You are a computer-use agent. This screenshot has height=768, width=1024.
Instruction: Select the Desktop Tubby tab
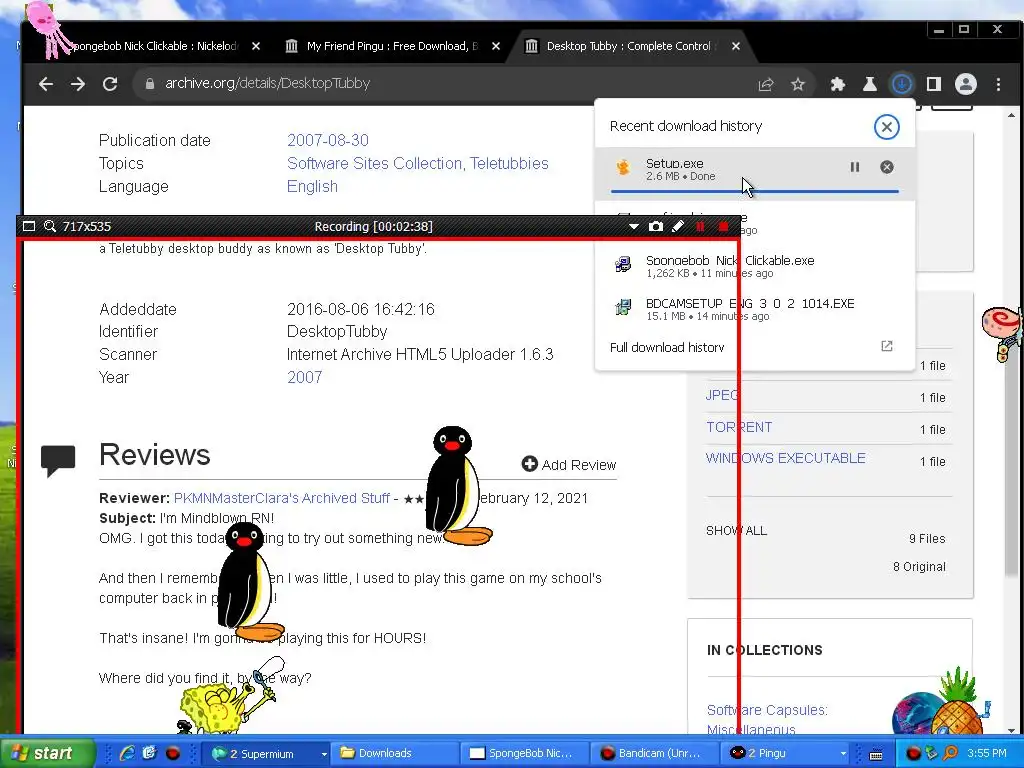click(627, 46)
